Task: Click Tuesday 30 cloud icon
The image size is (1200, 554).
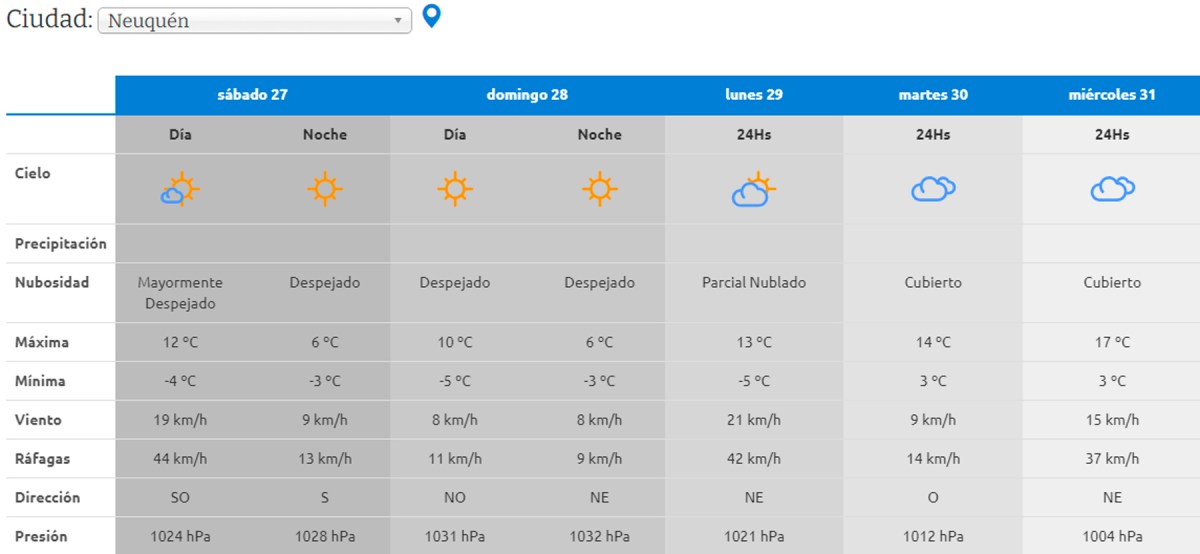Action: pyautogui.click(x=932, y=189)
